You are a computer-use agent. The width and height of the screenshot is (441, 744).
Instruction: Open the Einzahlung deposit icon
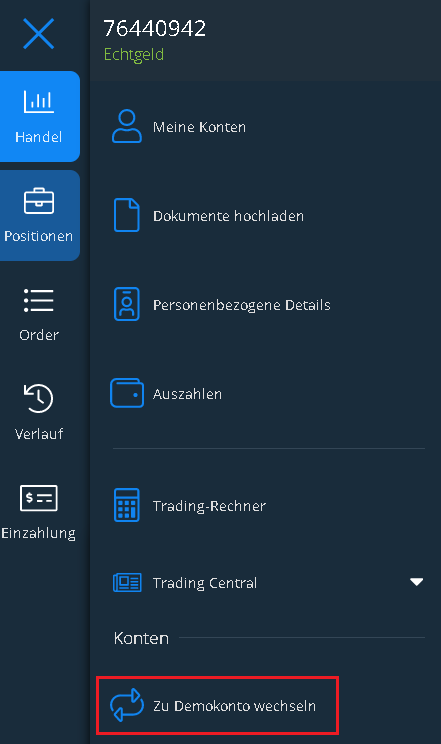point(38,498)
